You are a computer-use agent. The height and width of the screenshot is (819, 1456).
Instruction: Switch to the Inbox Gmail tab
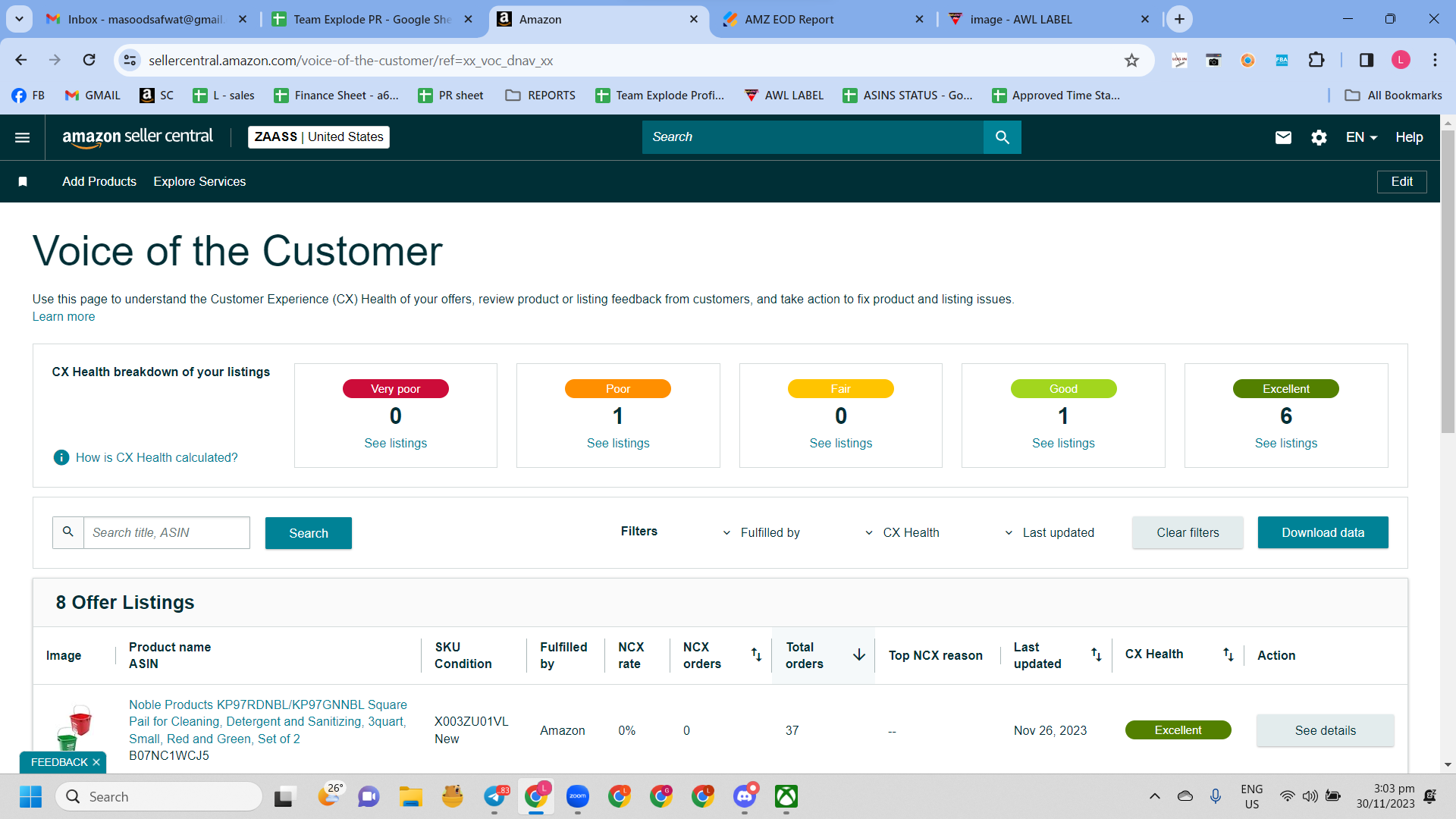147,19
